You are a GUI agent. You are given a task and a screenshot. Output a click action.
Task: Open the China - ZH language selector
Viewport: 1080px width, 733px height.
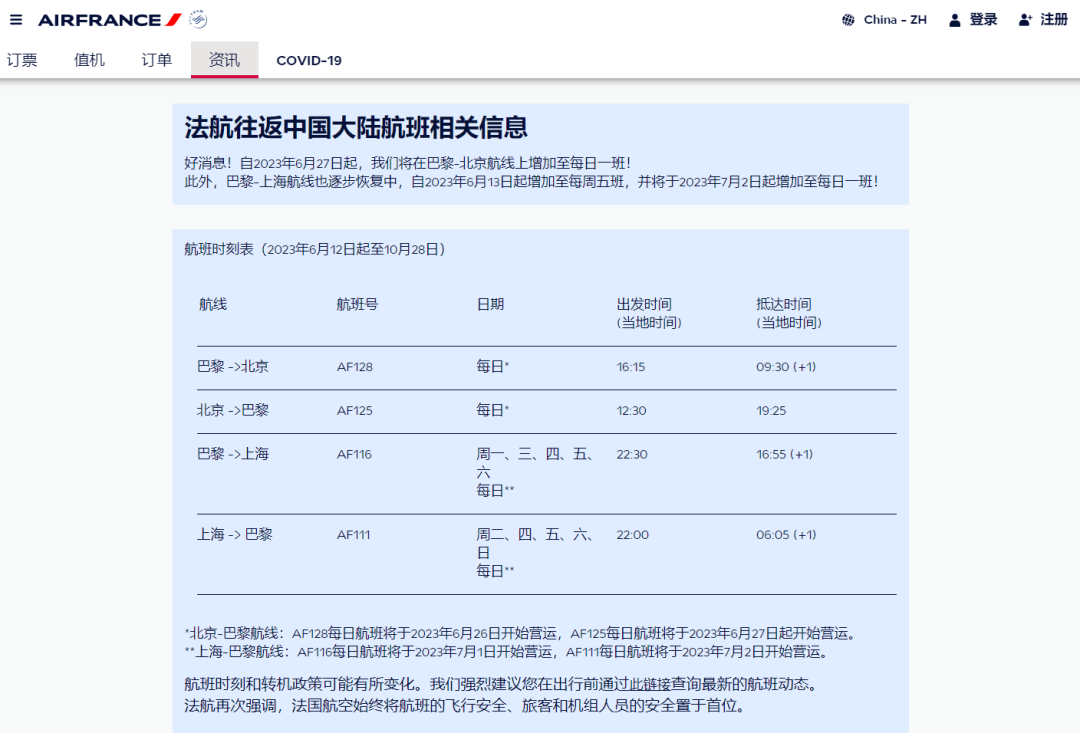884,20
